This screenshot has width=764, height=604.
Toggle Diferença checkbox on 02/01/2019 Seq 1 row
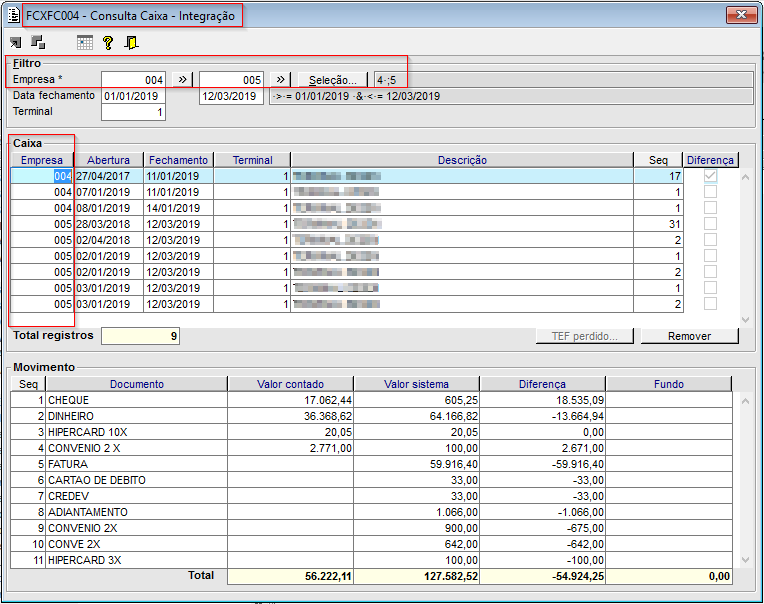point(710,256)
